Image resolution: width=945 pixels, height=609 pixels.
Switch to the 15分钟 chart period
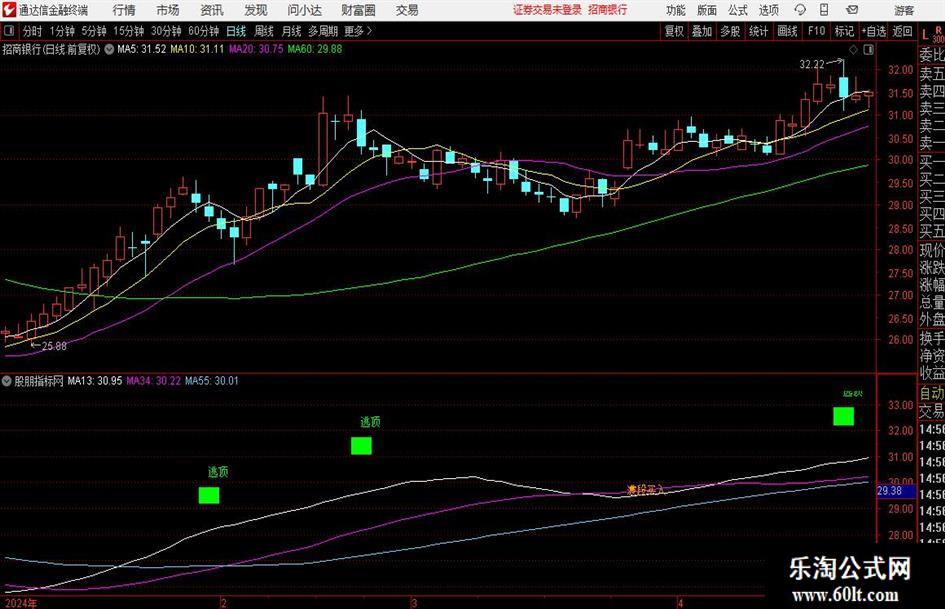pos(128,31)
